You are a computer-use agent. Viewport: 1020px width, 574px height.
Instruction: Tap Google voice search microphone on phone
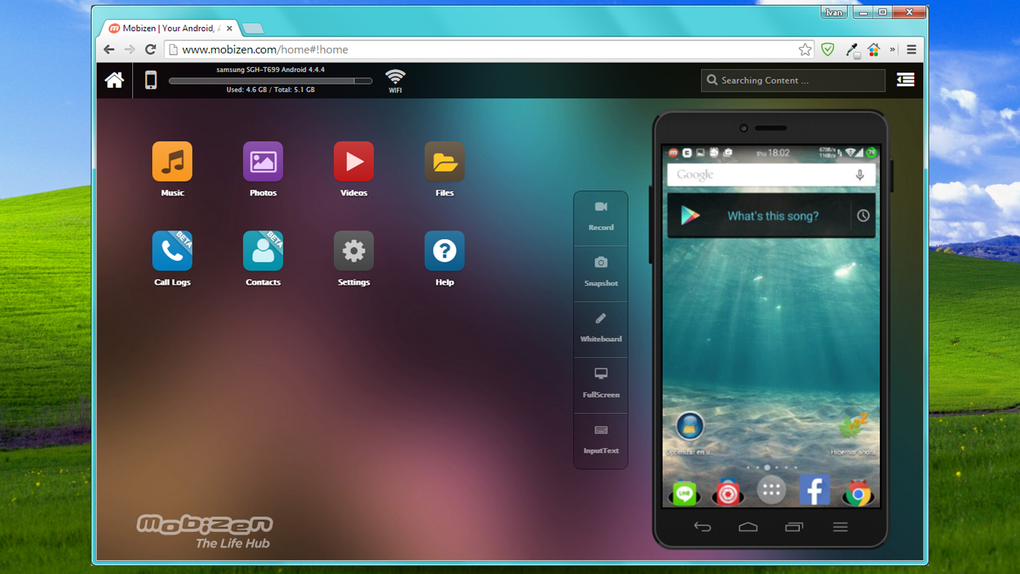[860, 174]
